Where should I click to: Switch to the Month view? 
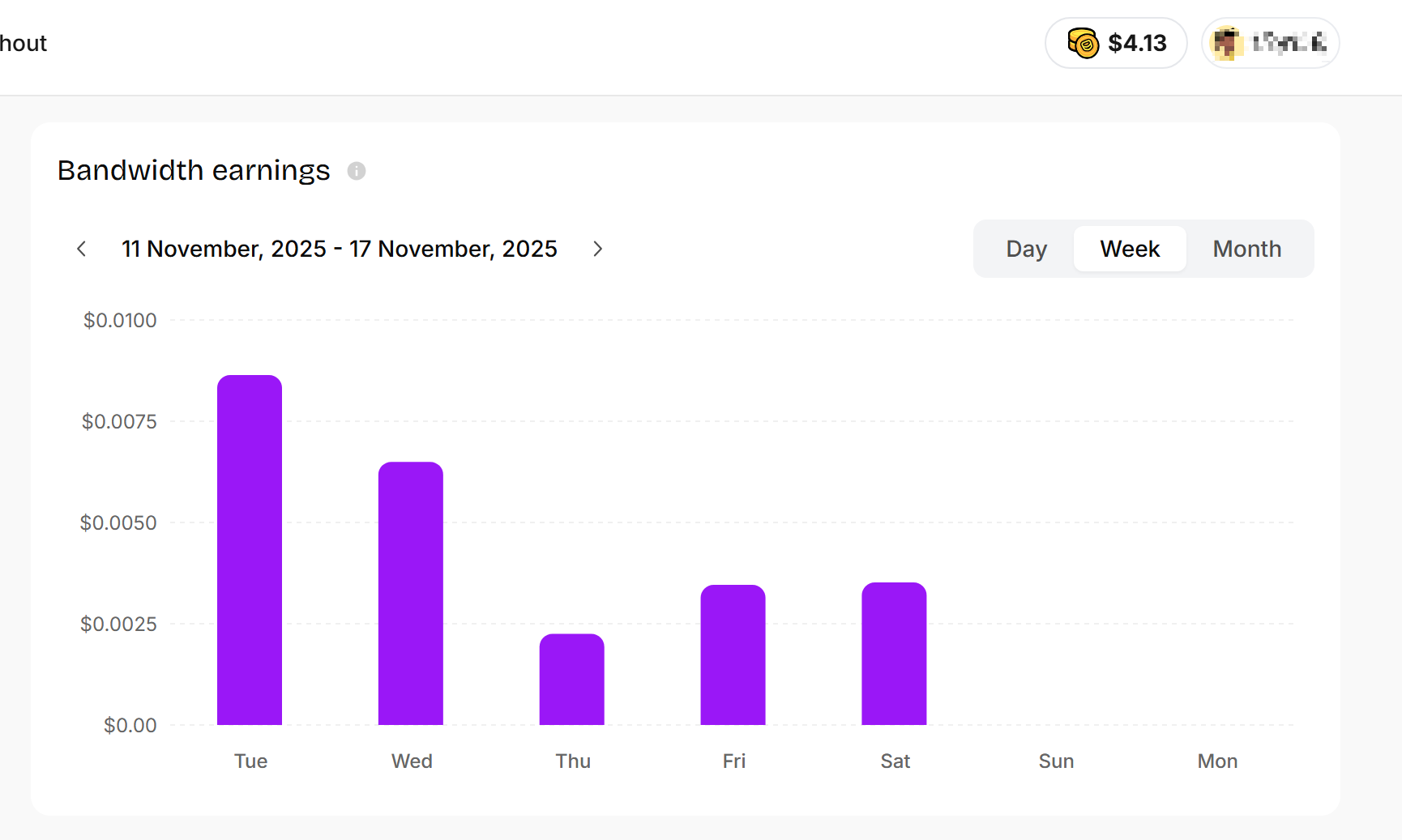[x=1246, y=249]
